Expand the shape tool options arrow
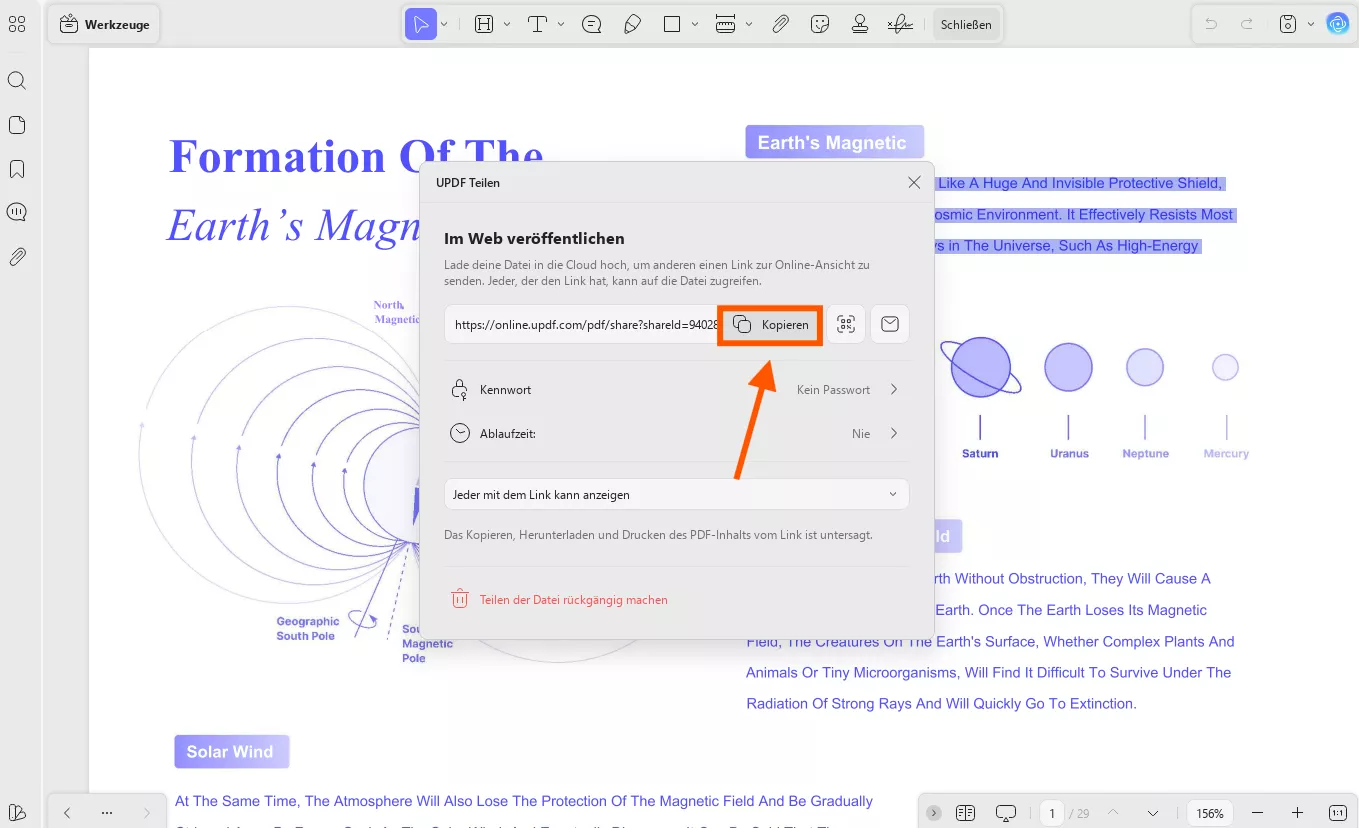 click(695, 24)
